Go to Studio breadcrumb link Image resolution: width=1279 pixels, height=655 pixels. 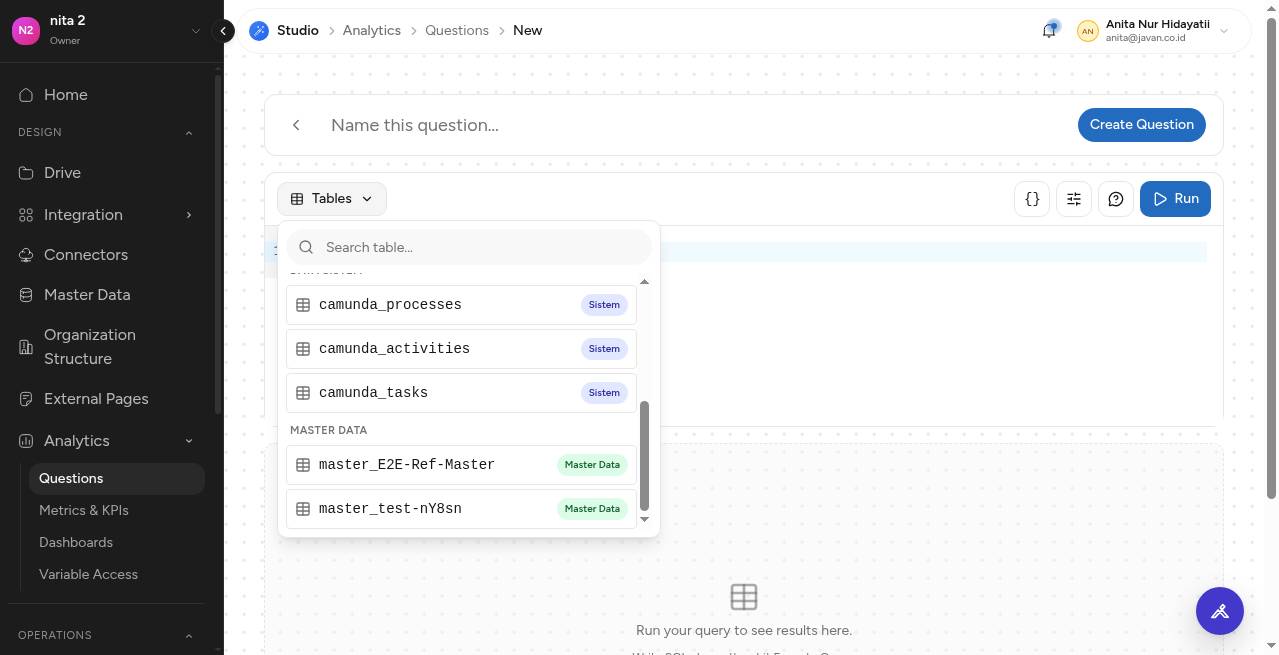(x=298, y=31)
